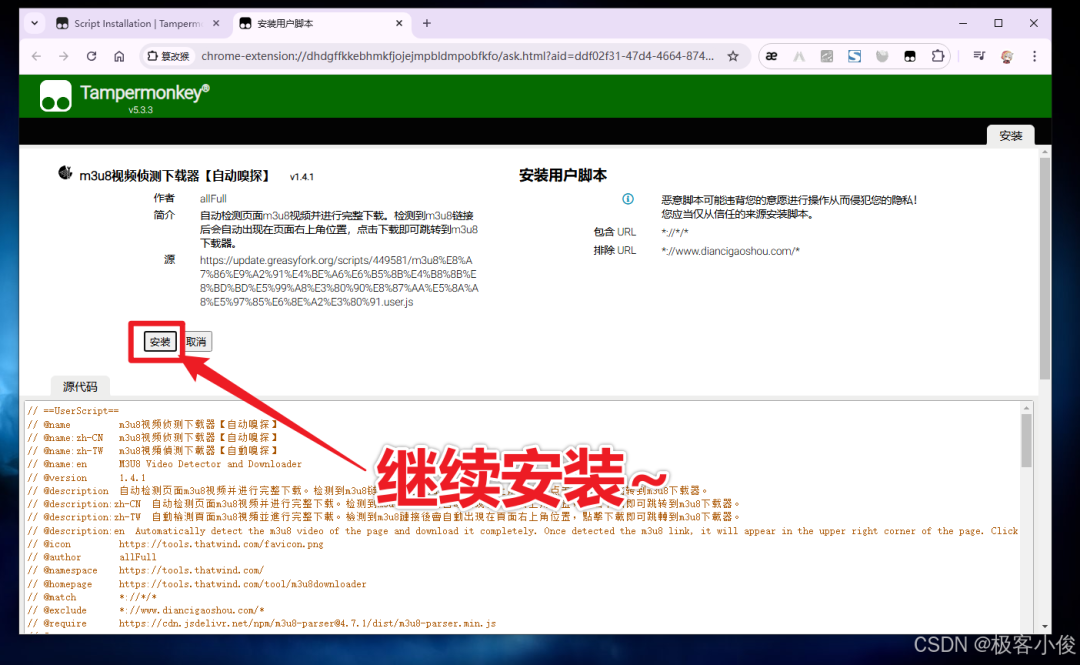Screen dimensions: 1080x665
Task: Reload the current page
Action: click(92, 57)
